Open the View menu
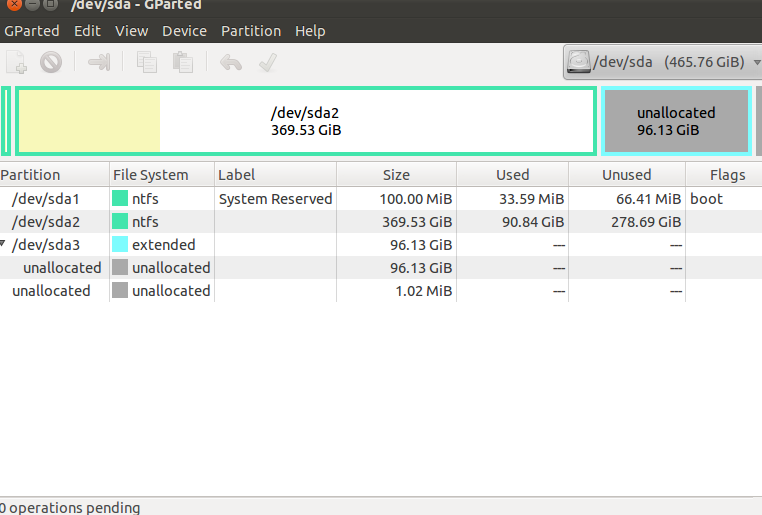Image resolution: width=762 pixels, height=515 pixels. click(132, 31)
